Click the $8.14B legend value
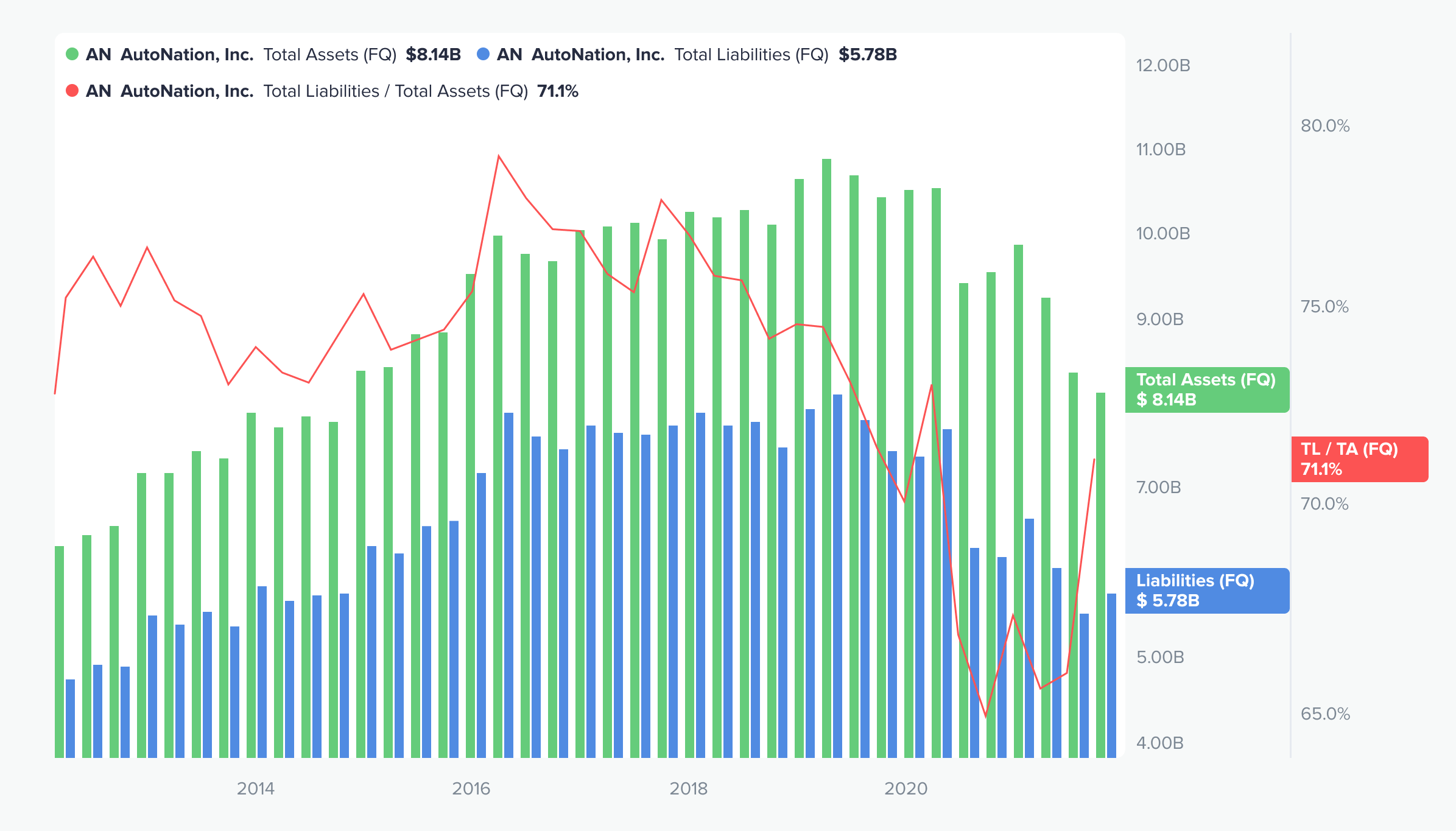 [x=433, y=55]
